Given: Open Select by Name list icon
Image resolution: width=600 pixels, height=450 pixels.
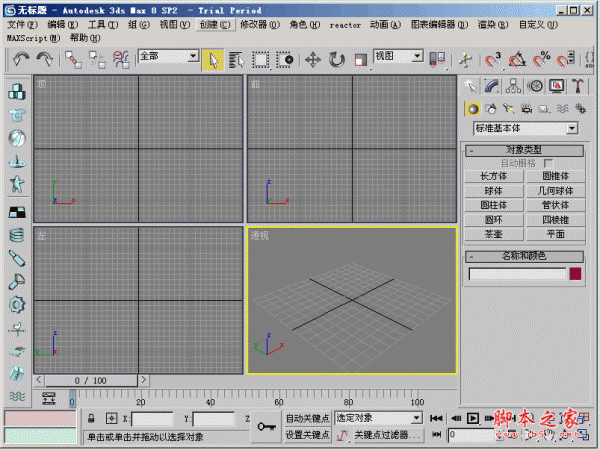Looking at the screenshot, I should [236, 60].
